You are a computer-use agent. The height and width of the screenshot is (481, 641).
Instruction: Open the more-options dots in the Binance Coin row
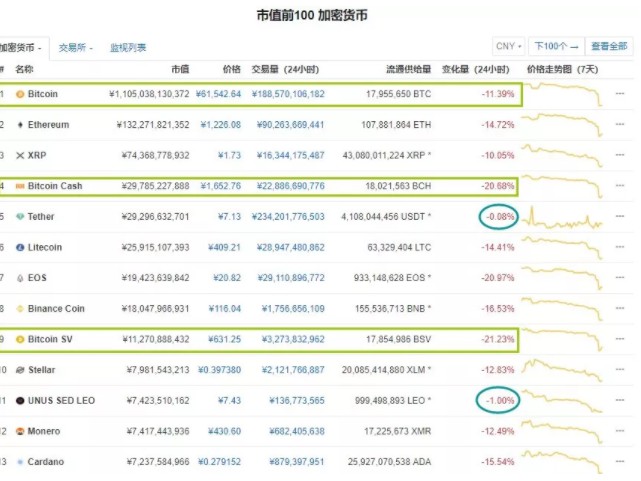620,308
